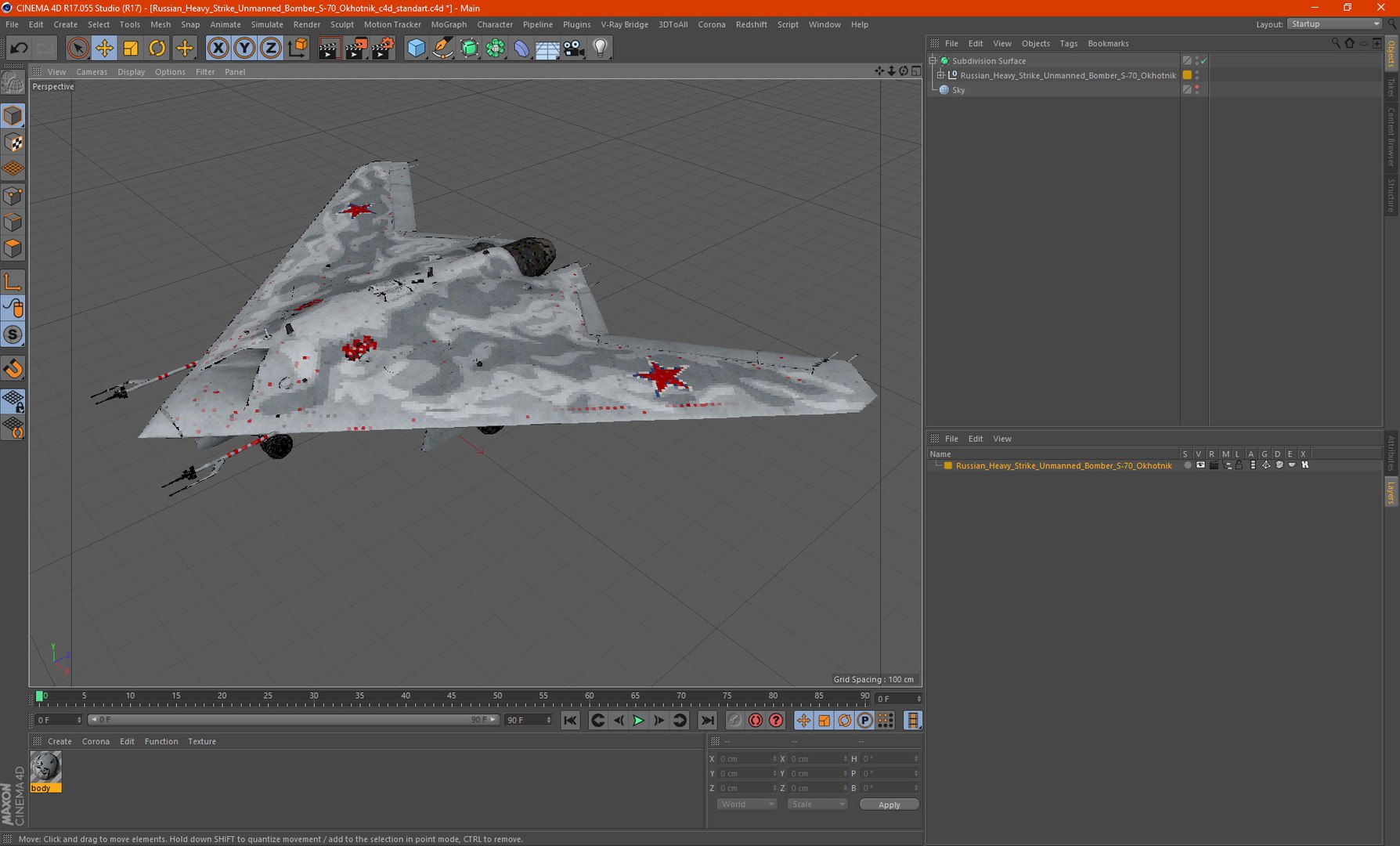Select the Rotate tool
The image size is (1400, 846).
(x=157, y=49)
